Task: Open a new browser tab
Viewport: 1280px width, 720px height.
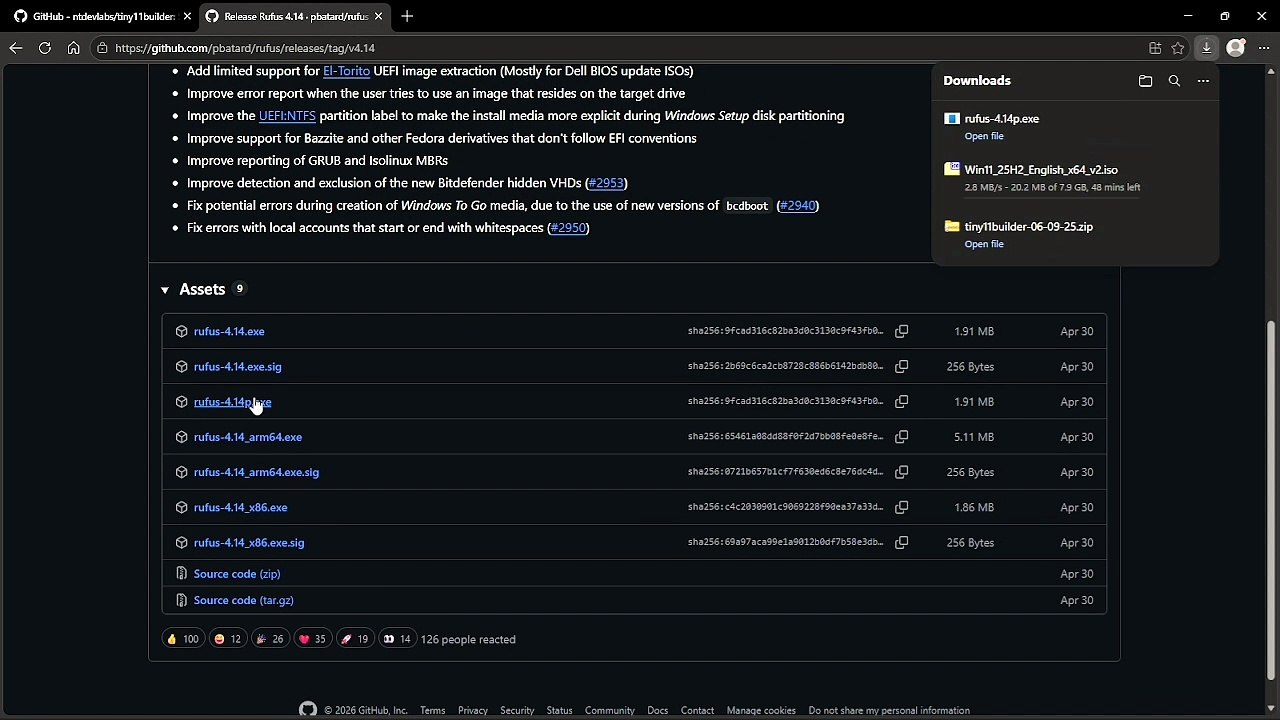Action: coord(407,16)
